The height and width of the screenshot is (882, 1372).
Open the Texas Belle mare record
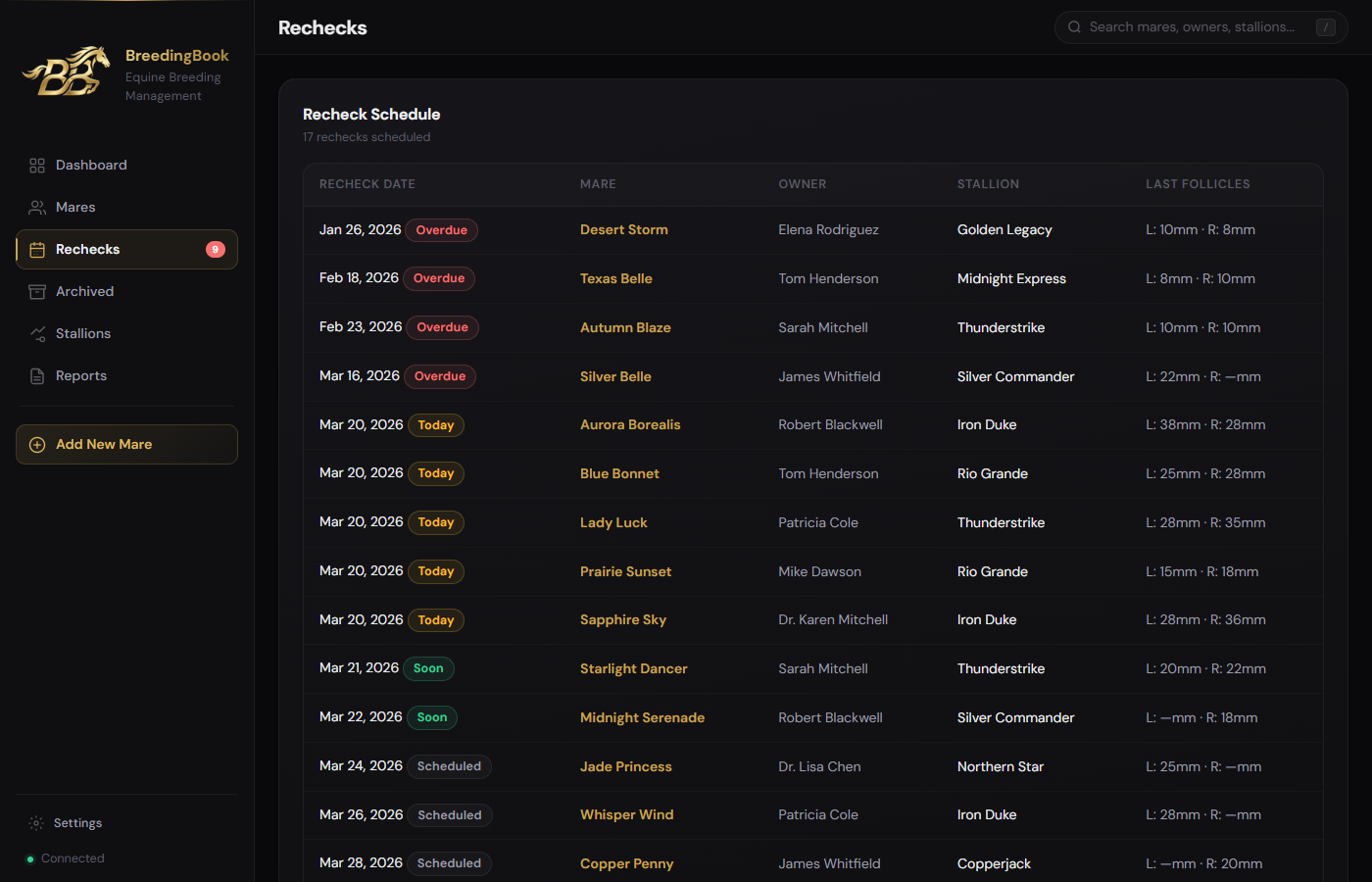coord(616,279)
